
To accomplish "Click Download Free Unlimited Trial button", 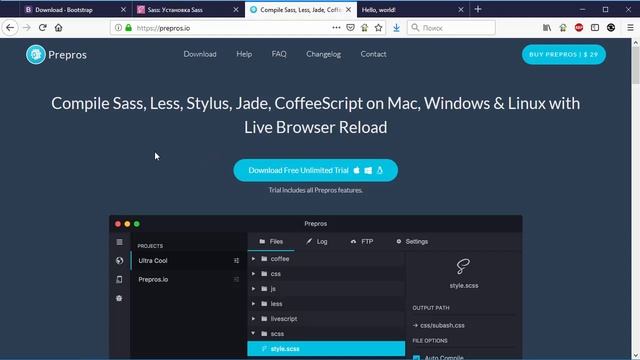I will click(x=316, y=170).
